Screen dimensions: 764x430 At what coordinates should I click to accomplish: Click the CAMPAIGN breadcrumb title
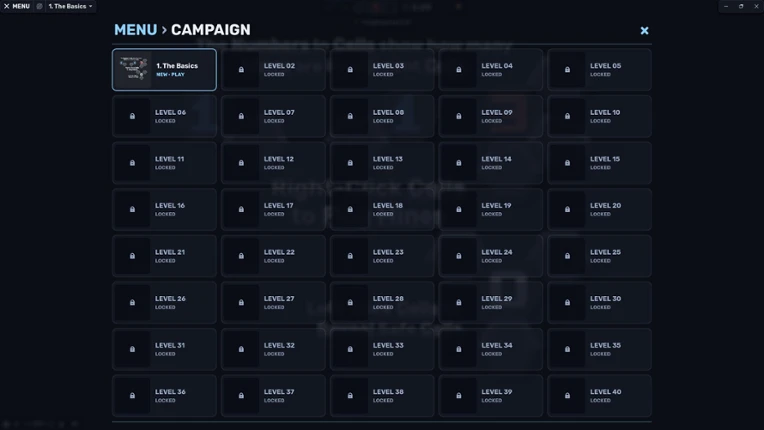tap(210, 30)
